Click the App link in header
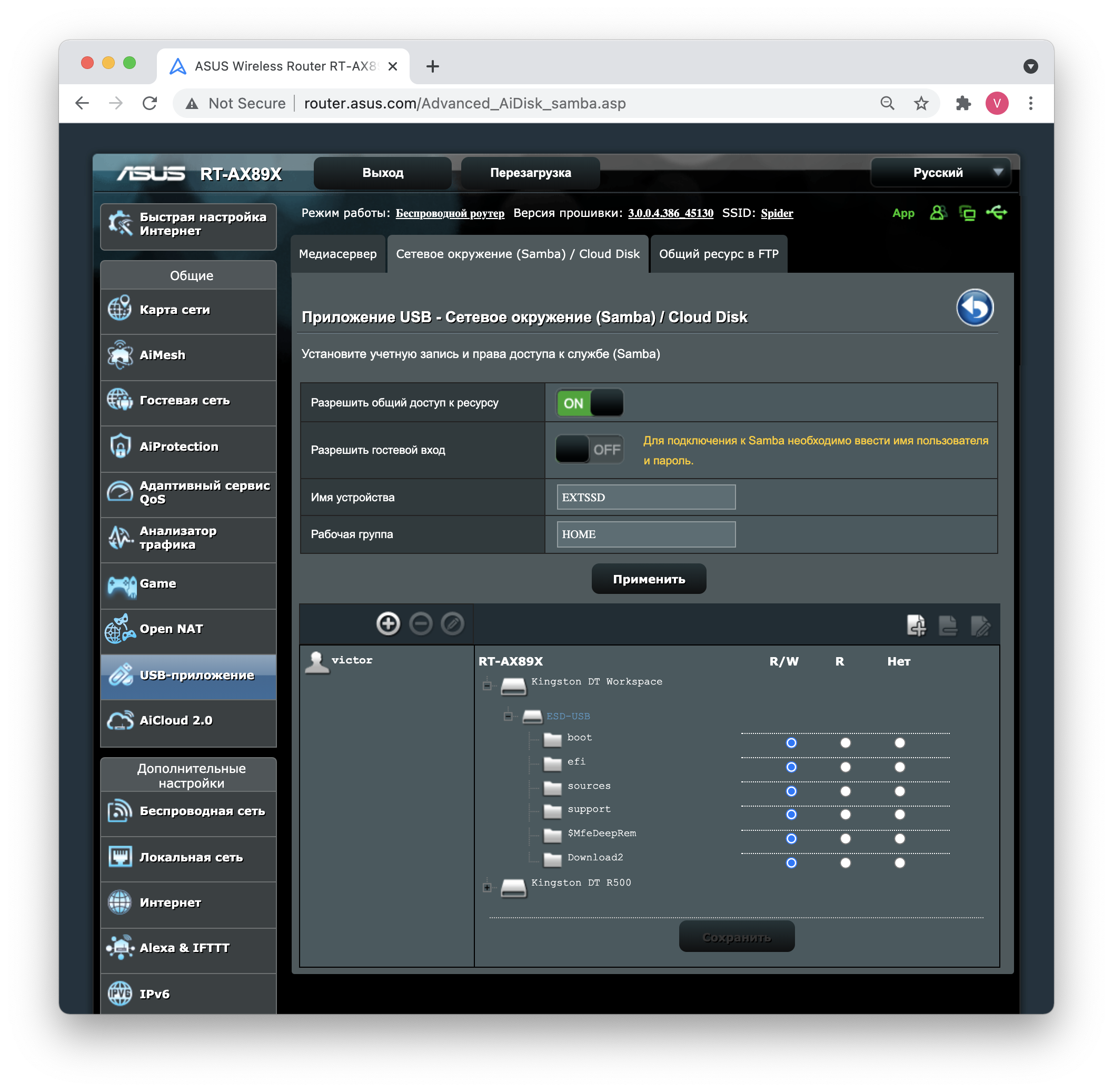The width and height of the screenshot is (1113, 1092). tap(903, 213)
